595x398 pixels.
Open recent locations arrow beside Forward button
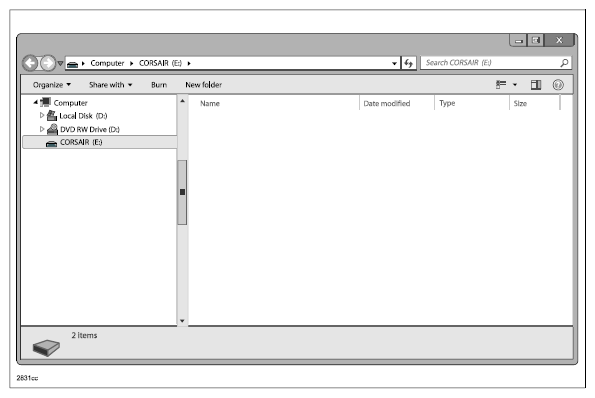(x=60, y=63)
